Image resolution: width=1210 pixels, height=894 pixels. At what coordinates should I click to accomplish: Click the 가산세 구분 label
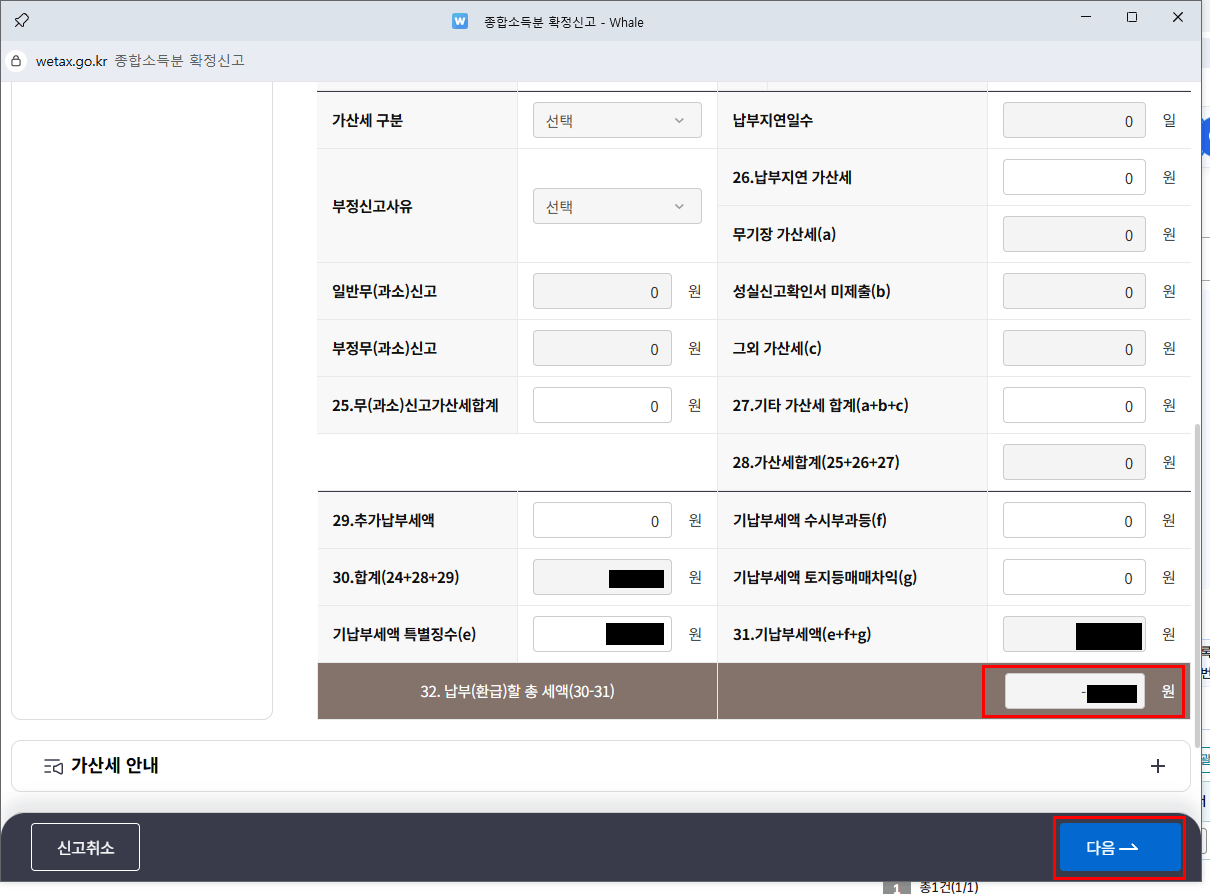pos(367,121)
